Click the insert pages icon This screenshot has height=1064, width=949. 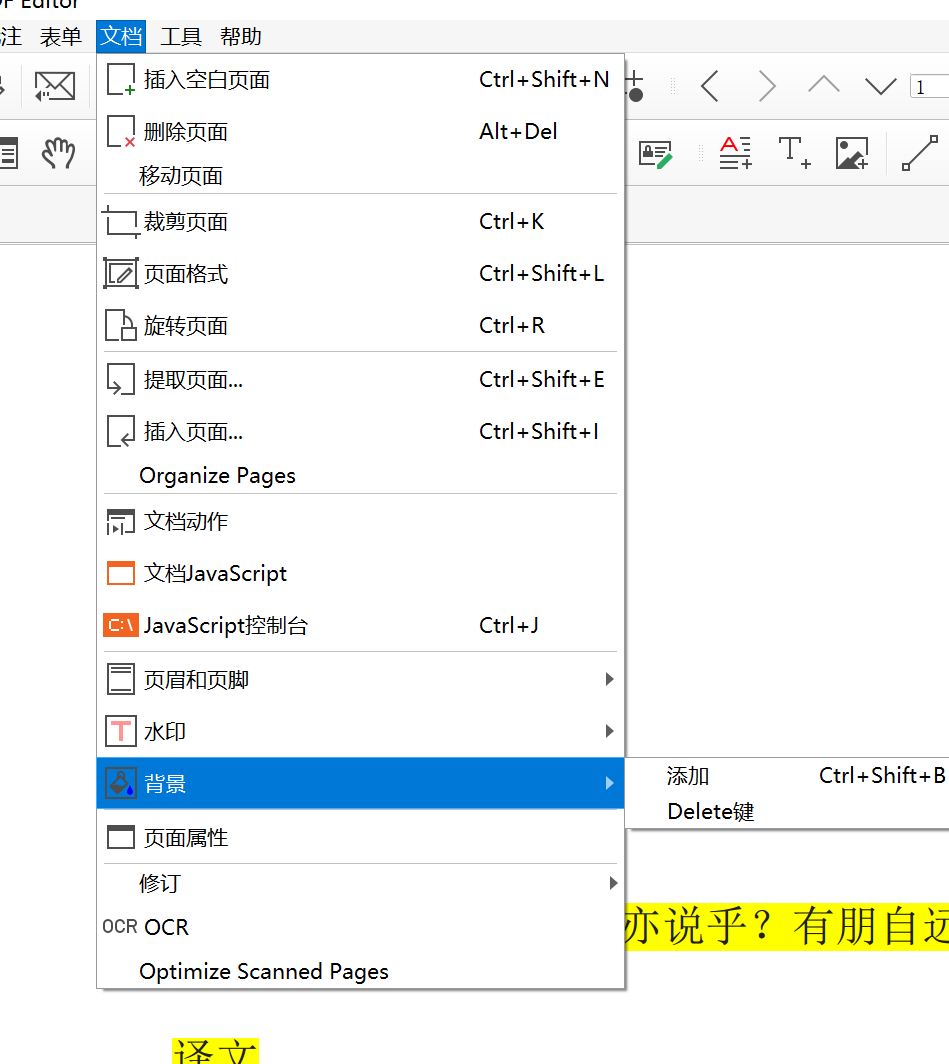tap(121, 432)
